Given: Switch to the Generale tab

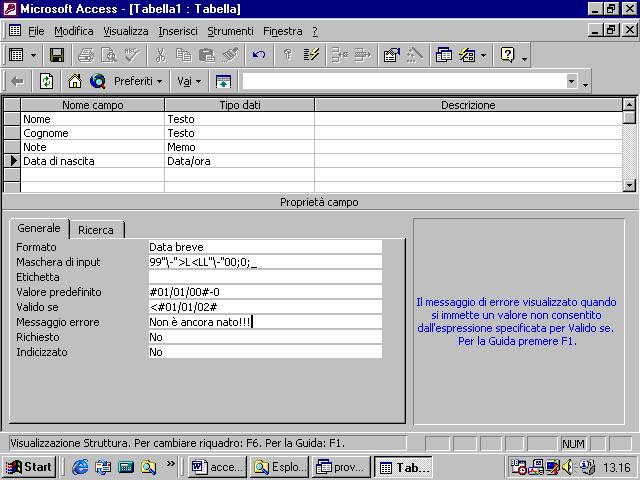Looking at the screenshot, I should [39, 228].
